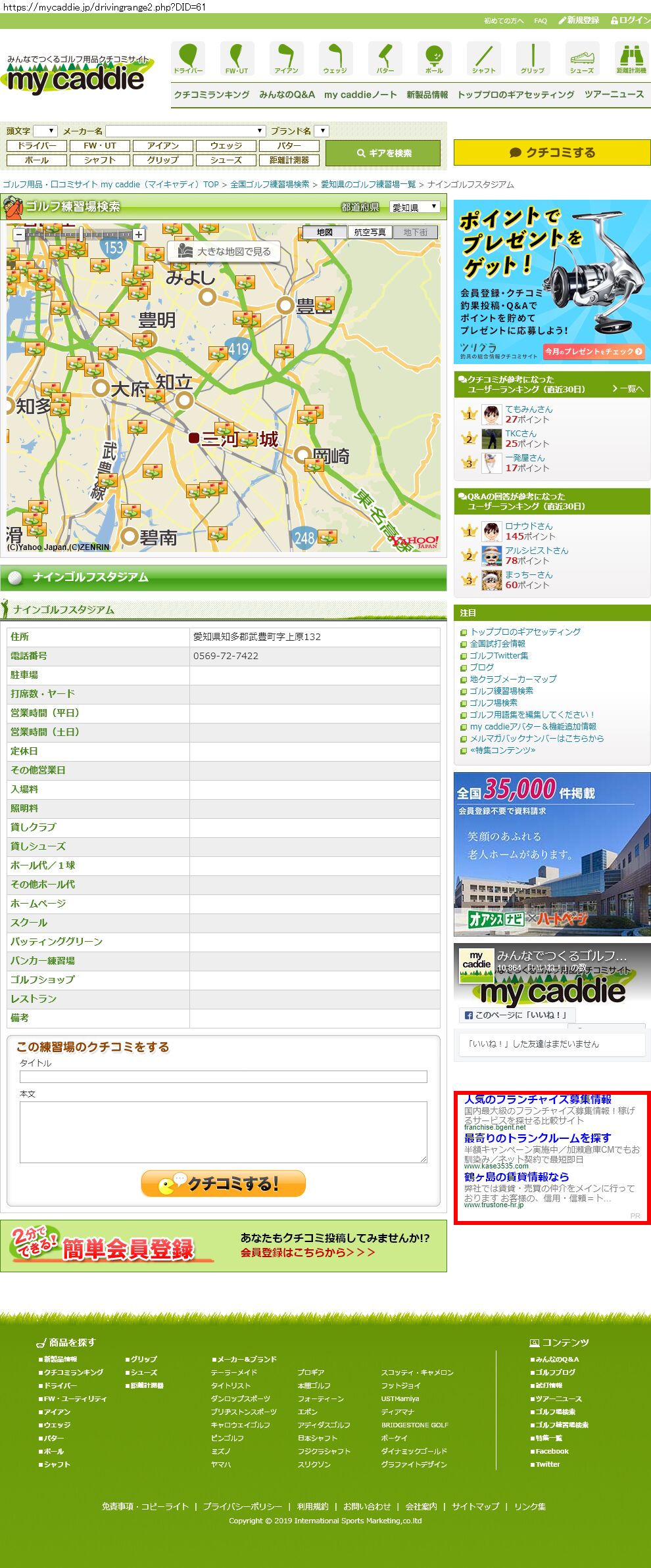Click the 新規登録 pencil registration link
The width and height of the screenshot is (651, 1568).
(x=579, y=20)
